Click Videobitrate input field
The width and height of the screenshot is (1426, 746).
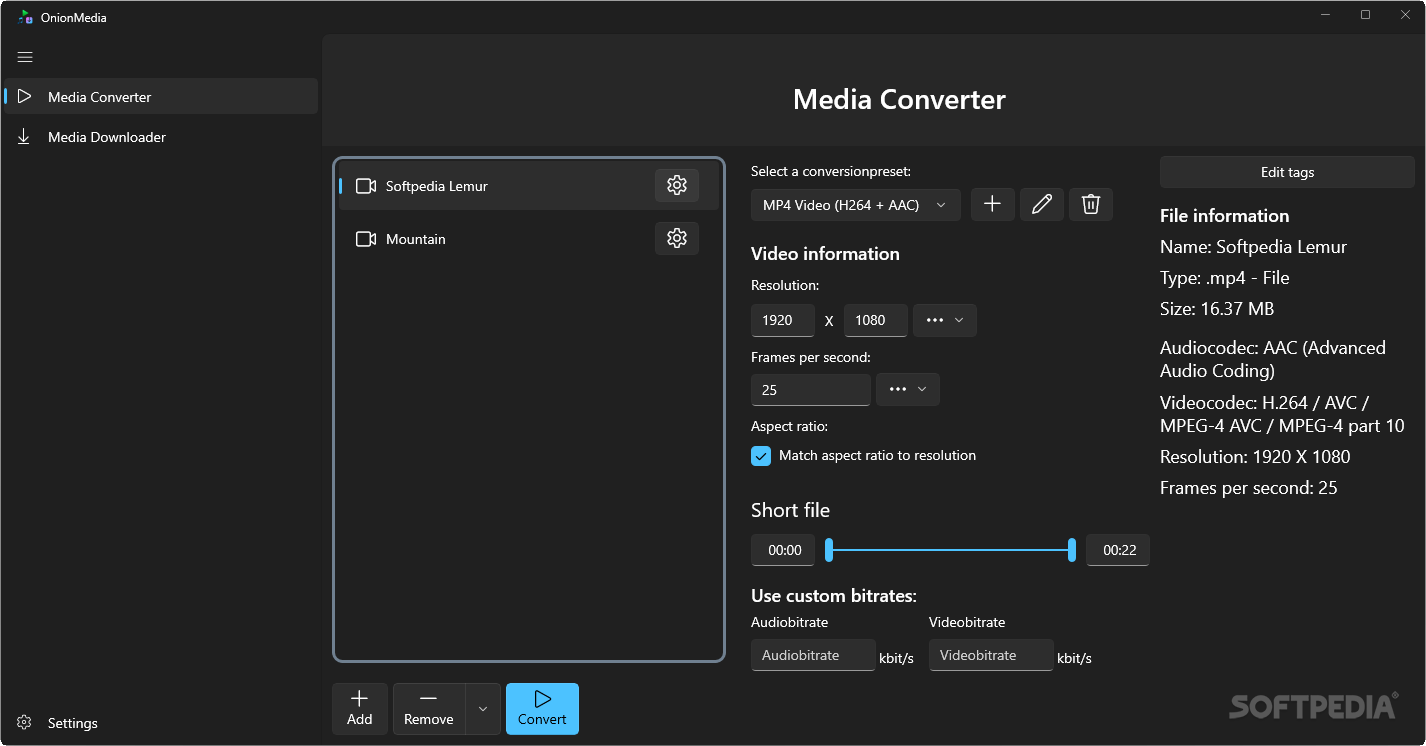pyautogui.click(x=991, y=655)
